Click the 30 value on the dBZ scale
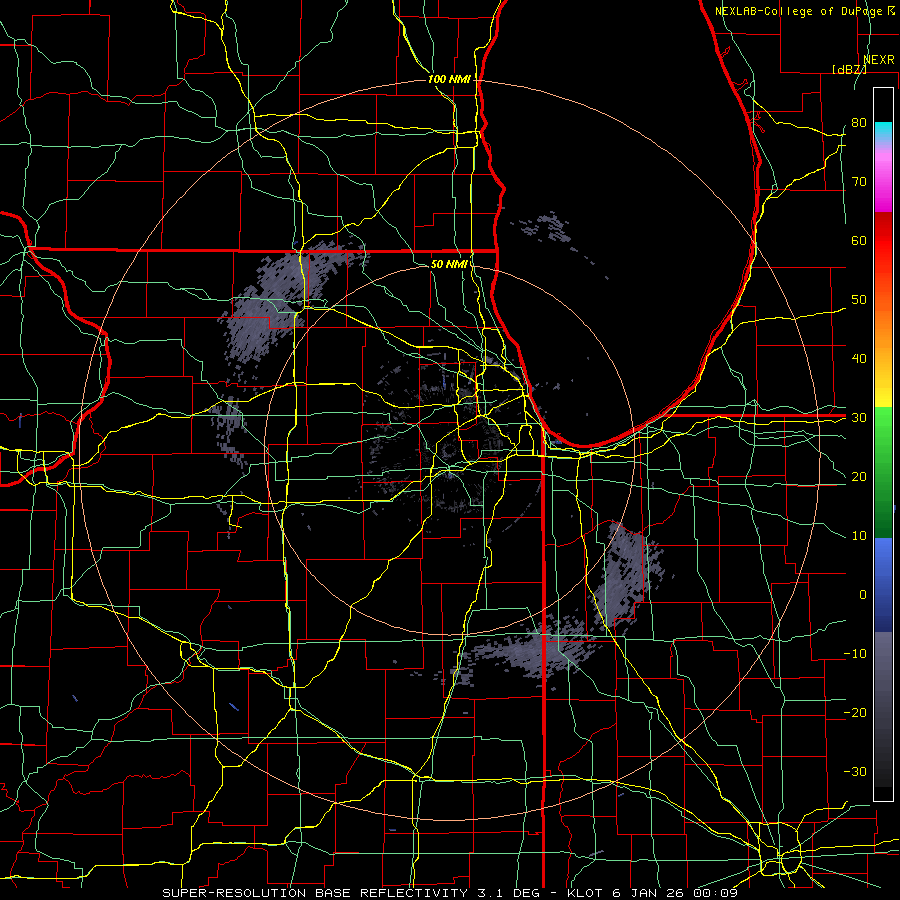The height and width of the screenshot is (900, 900). pyautogui.click(x=859, y=418)
